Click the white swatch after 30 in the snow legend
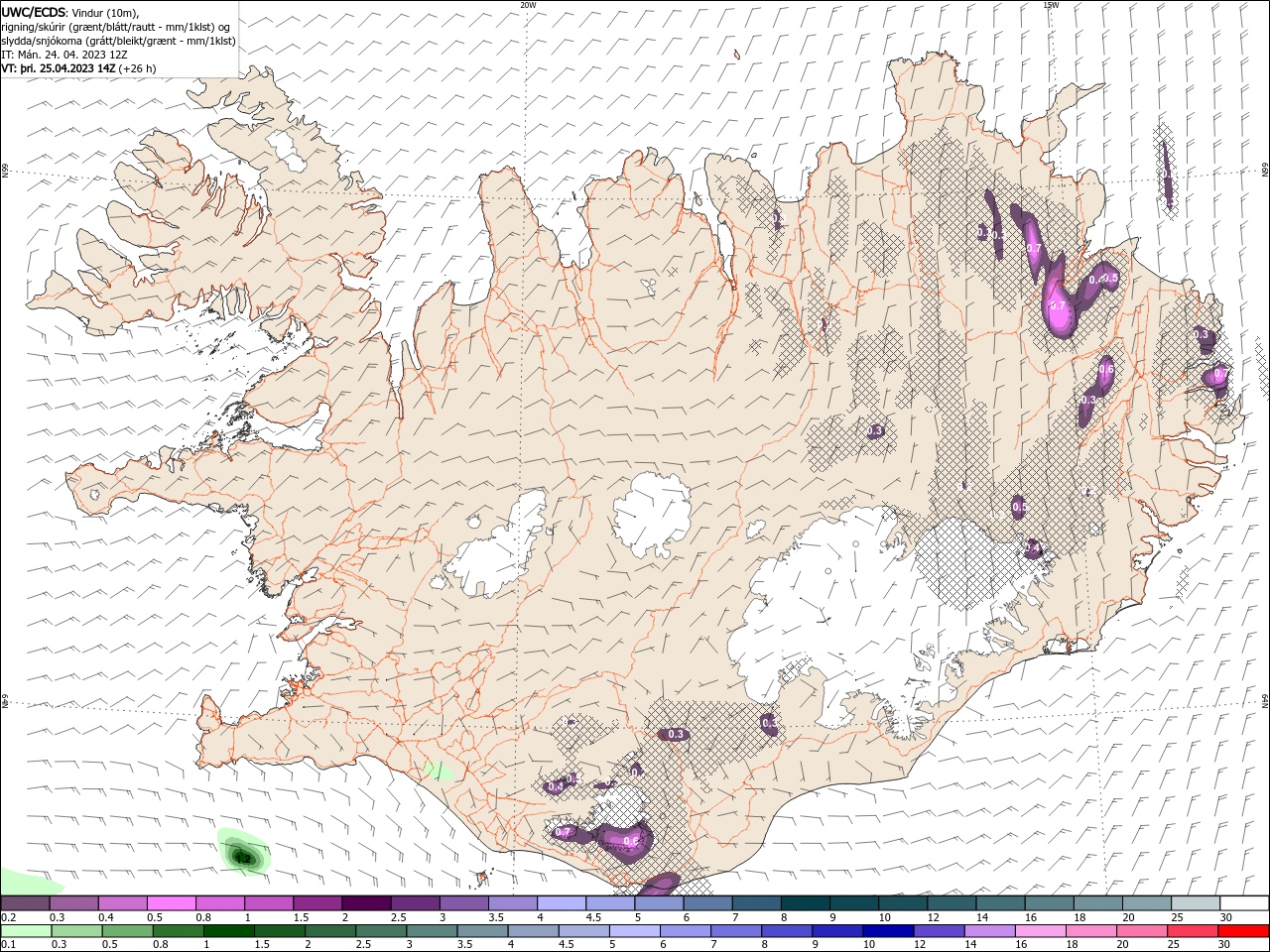 [1245, 903]
